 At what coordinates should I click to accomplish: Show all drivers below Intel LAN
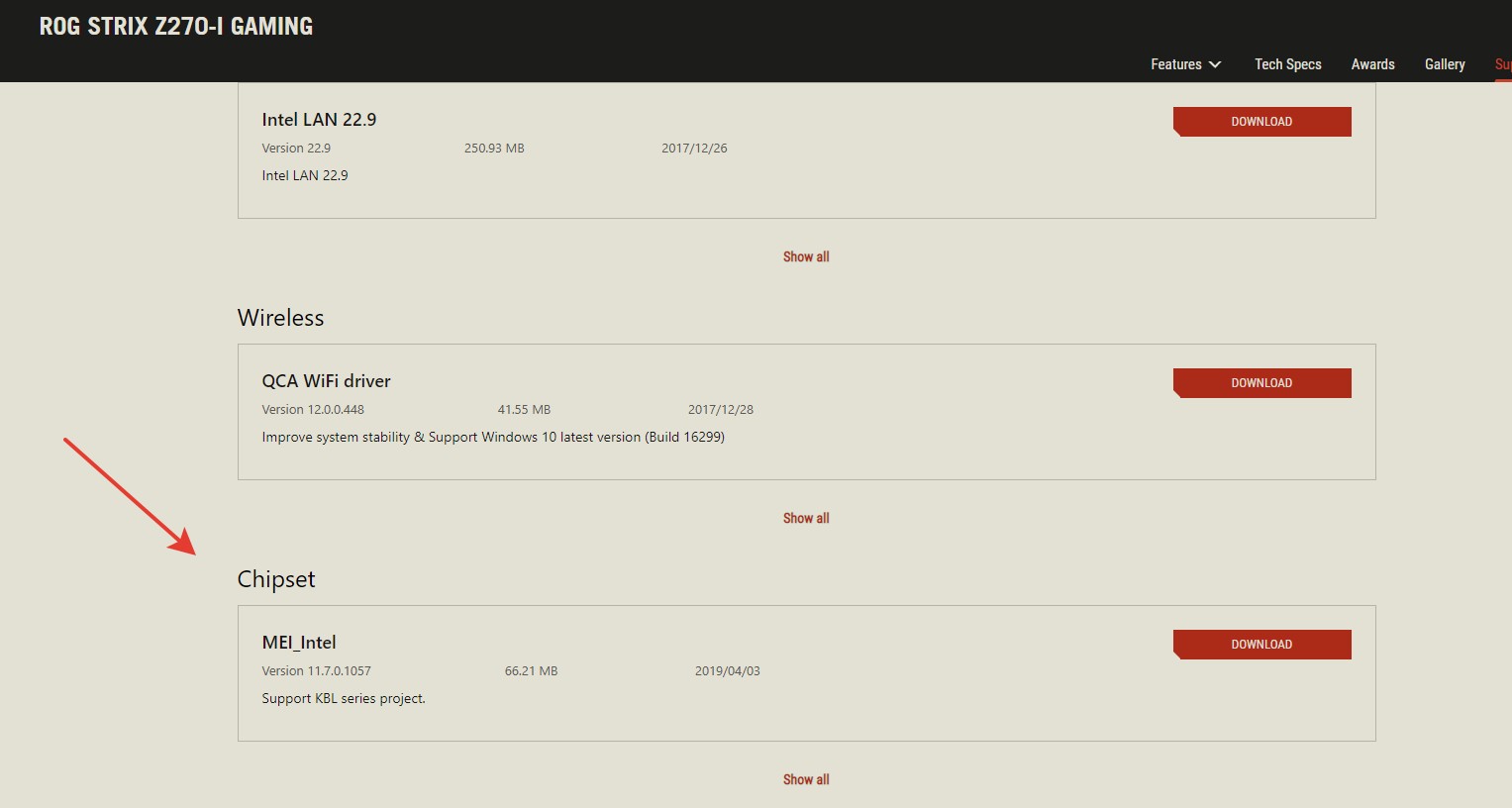806,256
